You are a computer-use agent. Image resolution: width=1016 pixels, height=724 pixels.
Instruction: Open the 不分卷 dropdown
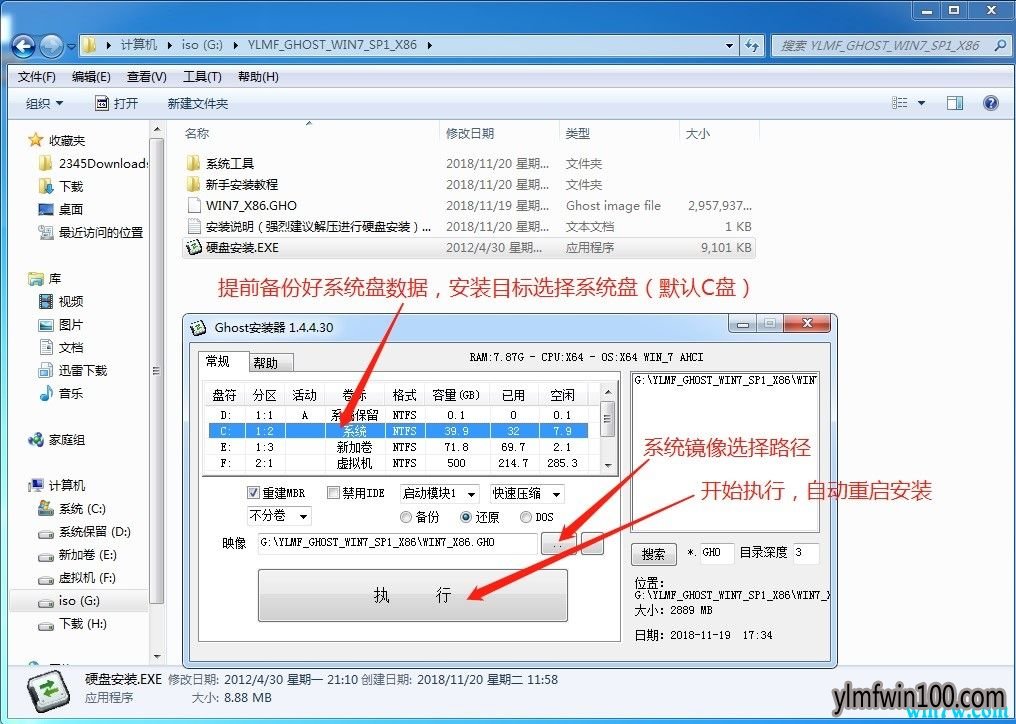(x=279, y=516)
